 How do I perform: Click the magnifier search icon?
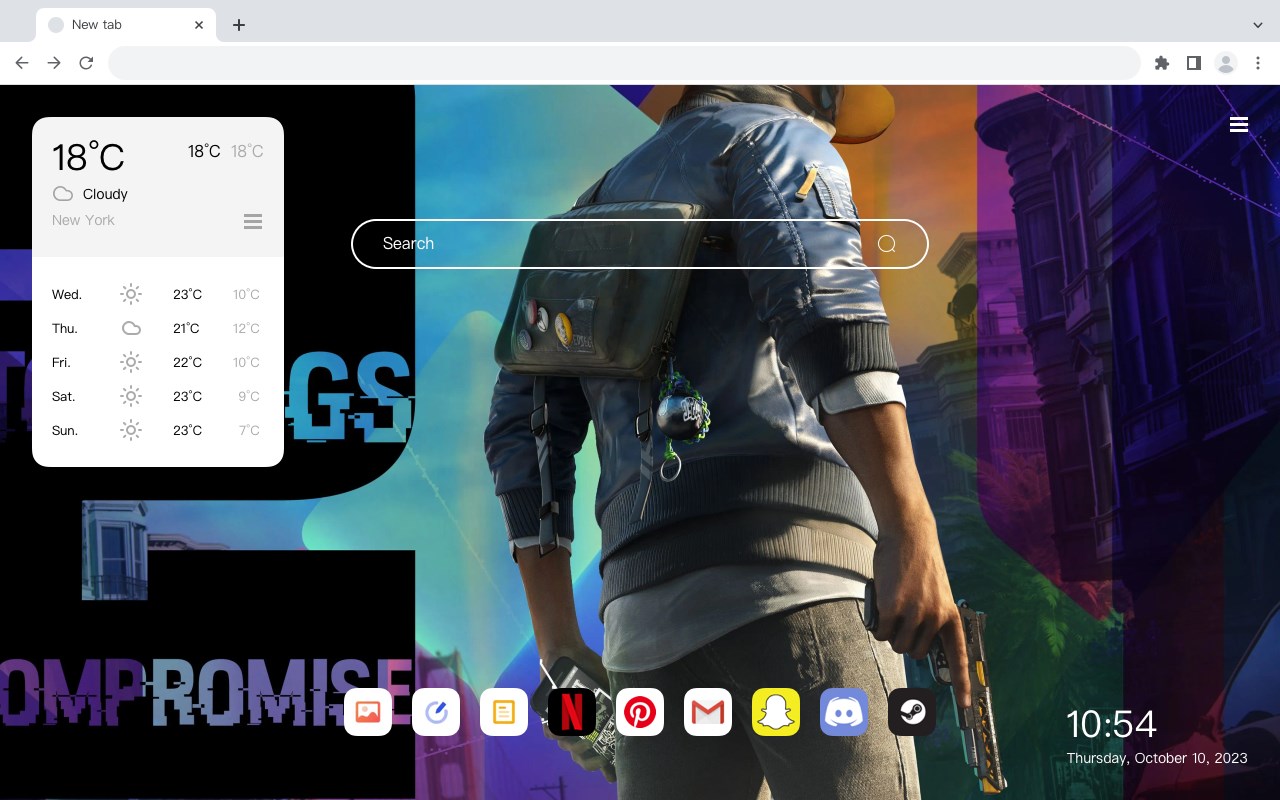pyautogui.click(x=887, y=244)
